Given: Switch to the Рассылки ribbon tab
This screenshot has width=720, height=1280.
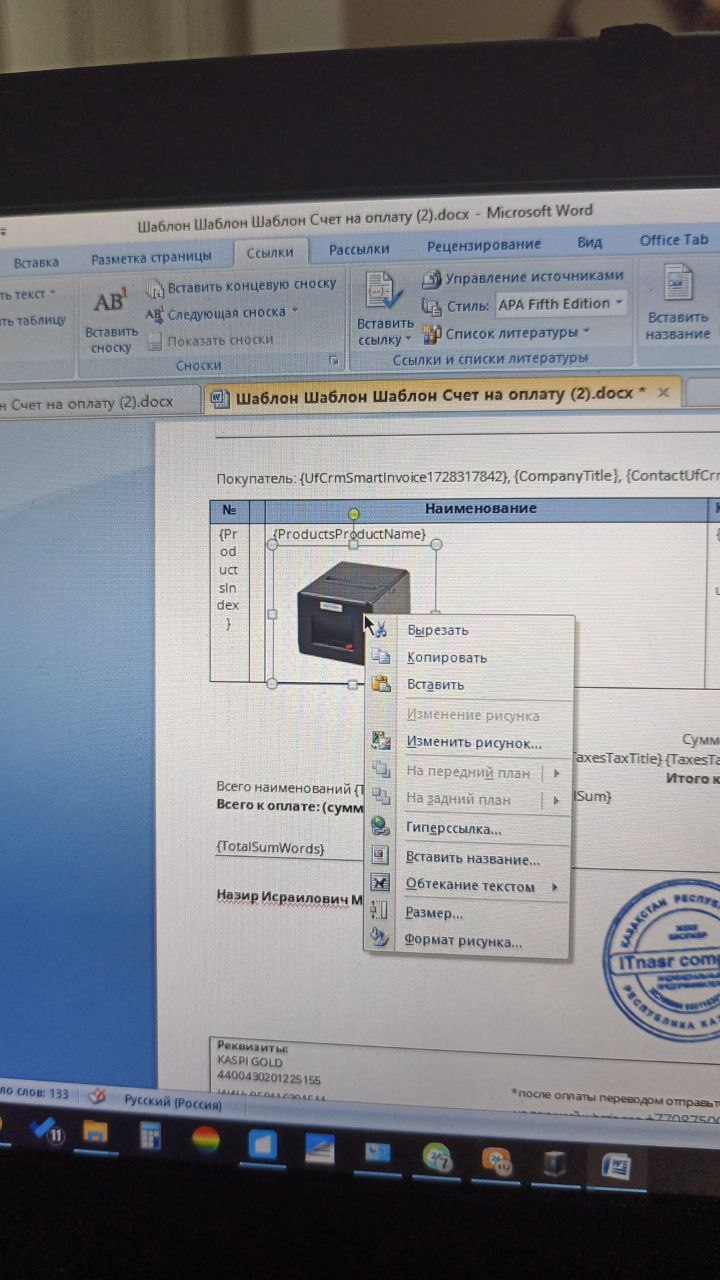Looking at the screenshot, I should coord(359,249).
